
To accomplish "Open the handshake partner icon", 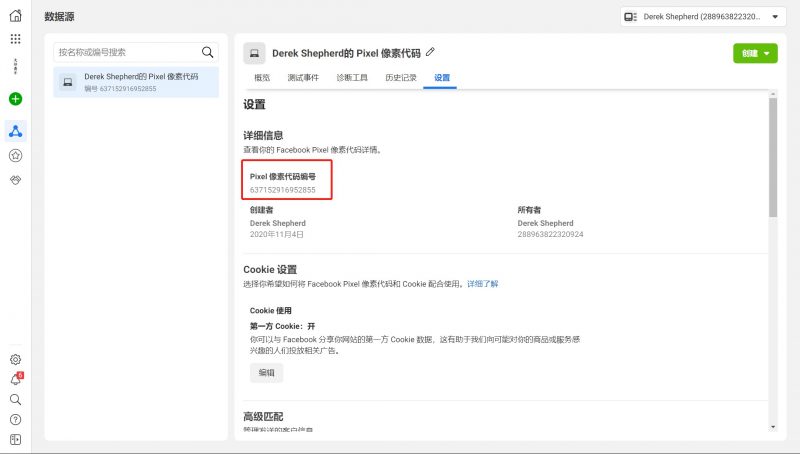I will (16, 180).
